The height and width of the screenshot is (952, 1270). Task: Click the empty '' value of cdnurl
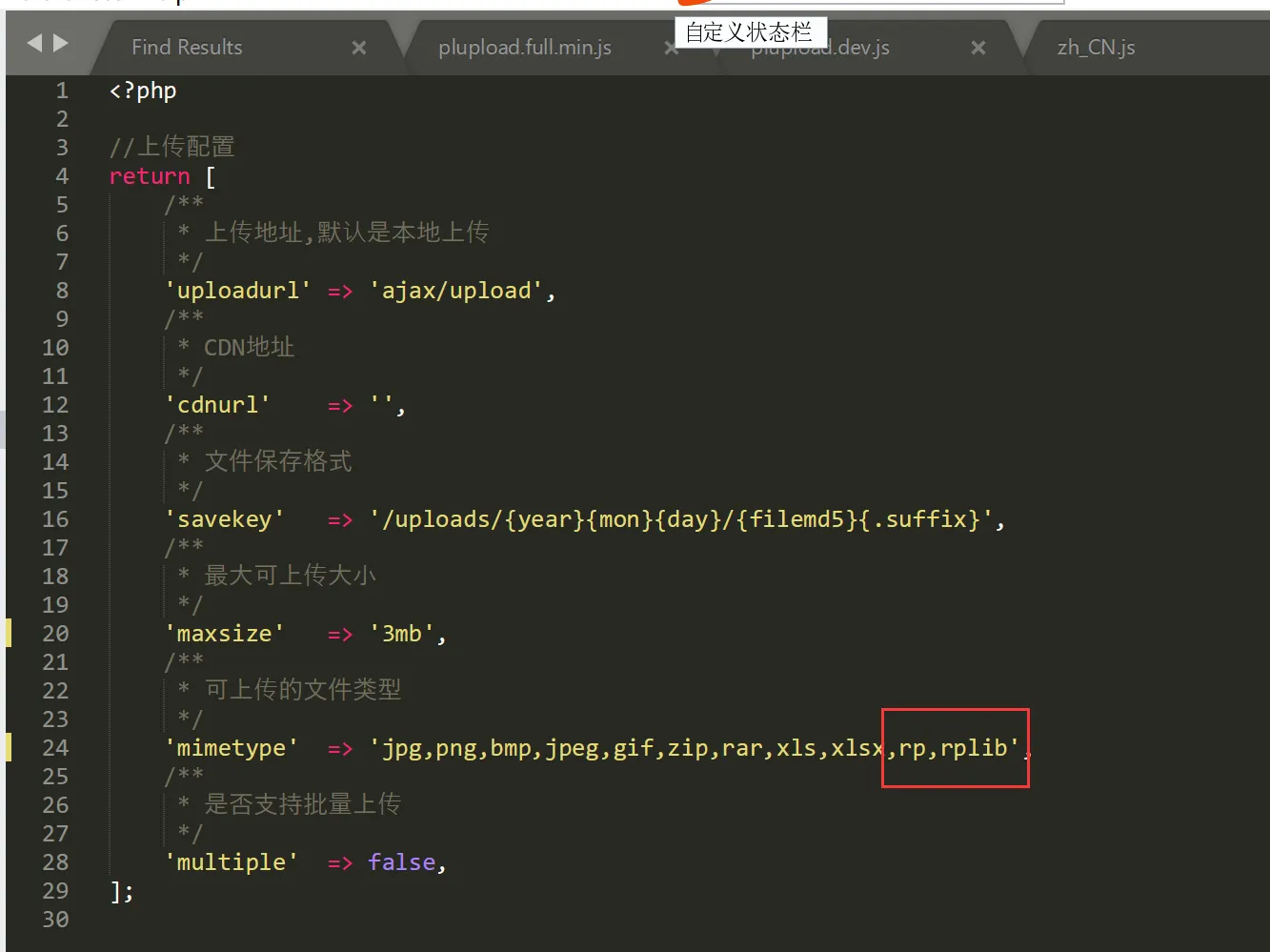pos(381,404)
